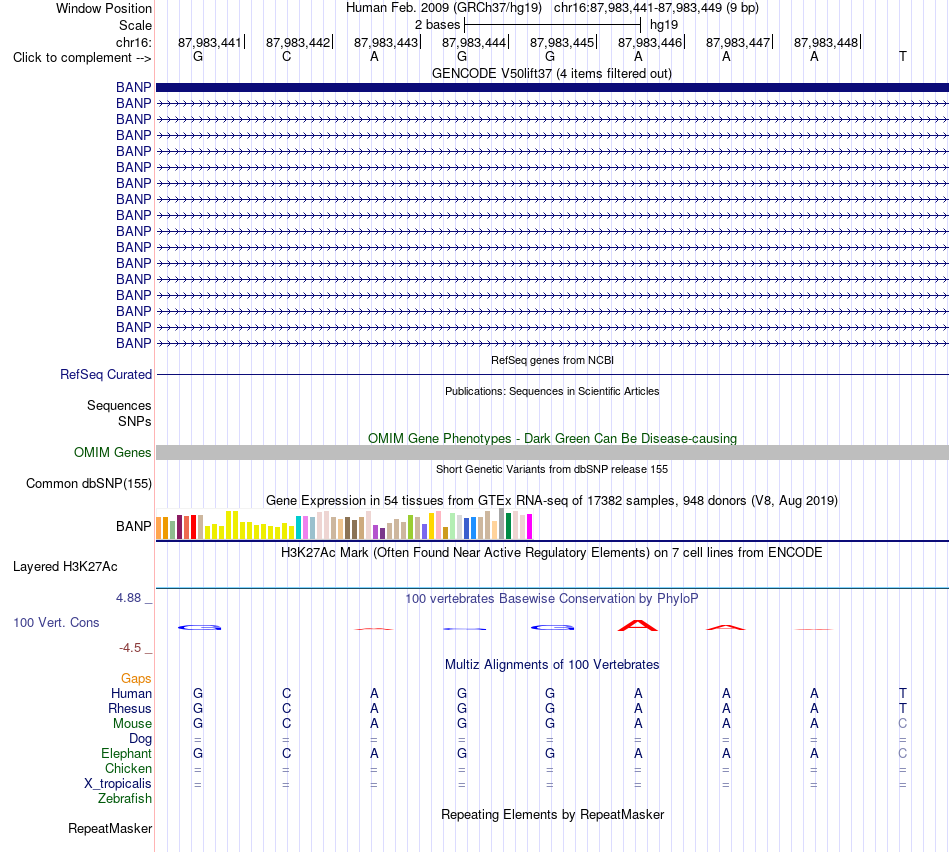Select the Elephant species label
Image resolution: width=950 pixels, height=852 pixels.
coord(126,753)
